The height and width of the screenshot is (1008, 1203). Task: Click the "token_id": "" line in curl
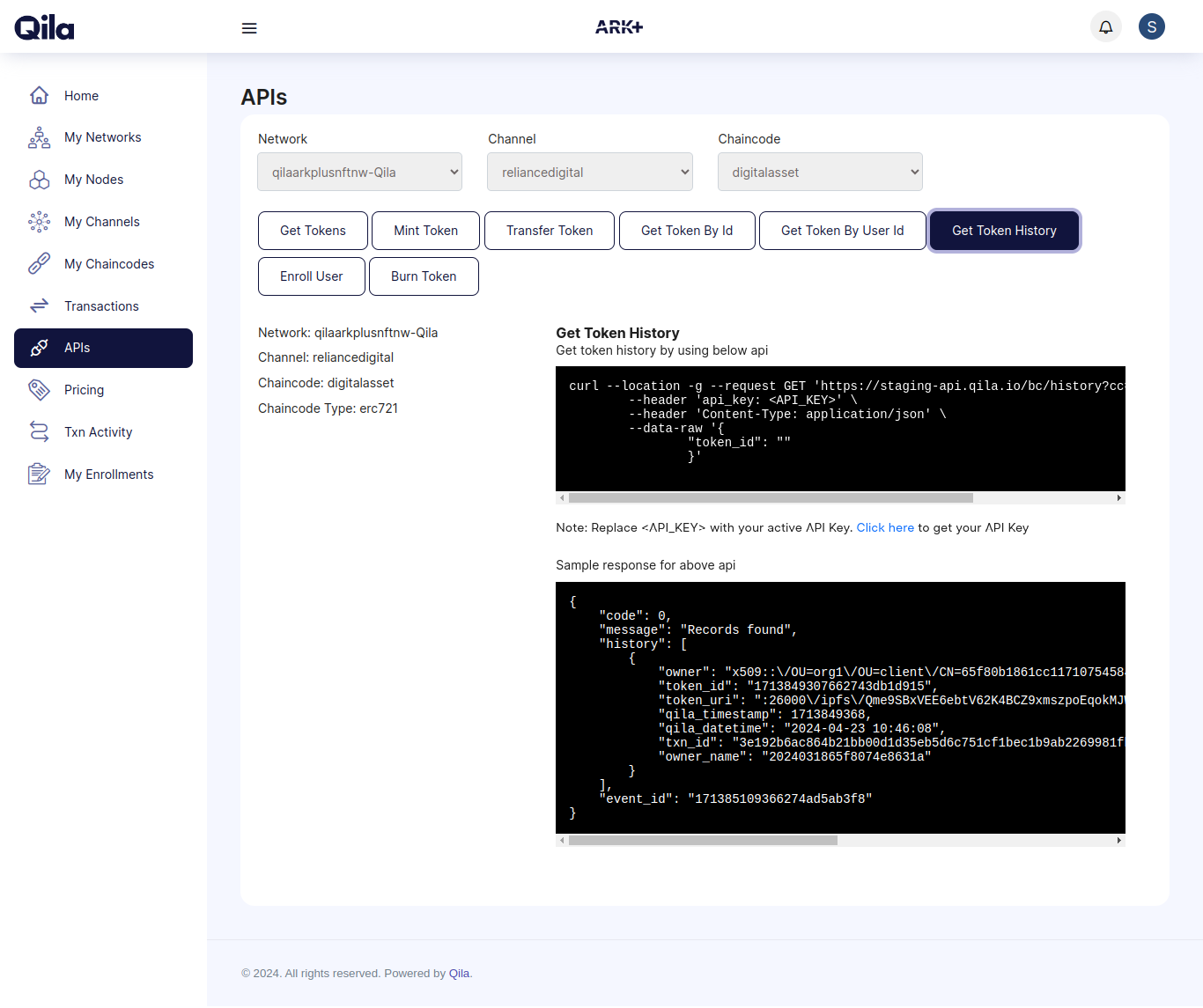coord(739,442)
